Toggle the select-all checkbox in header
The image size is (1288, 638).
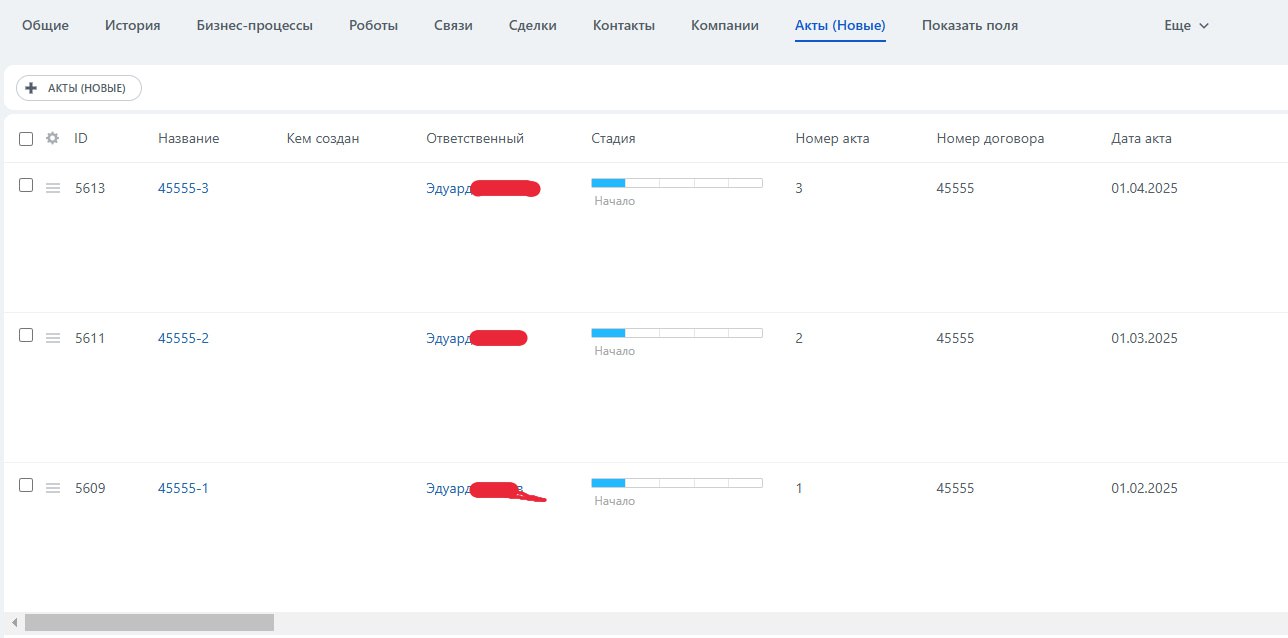(26, 139)
